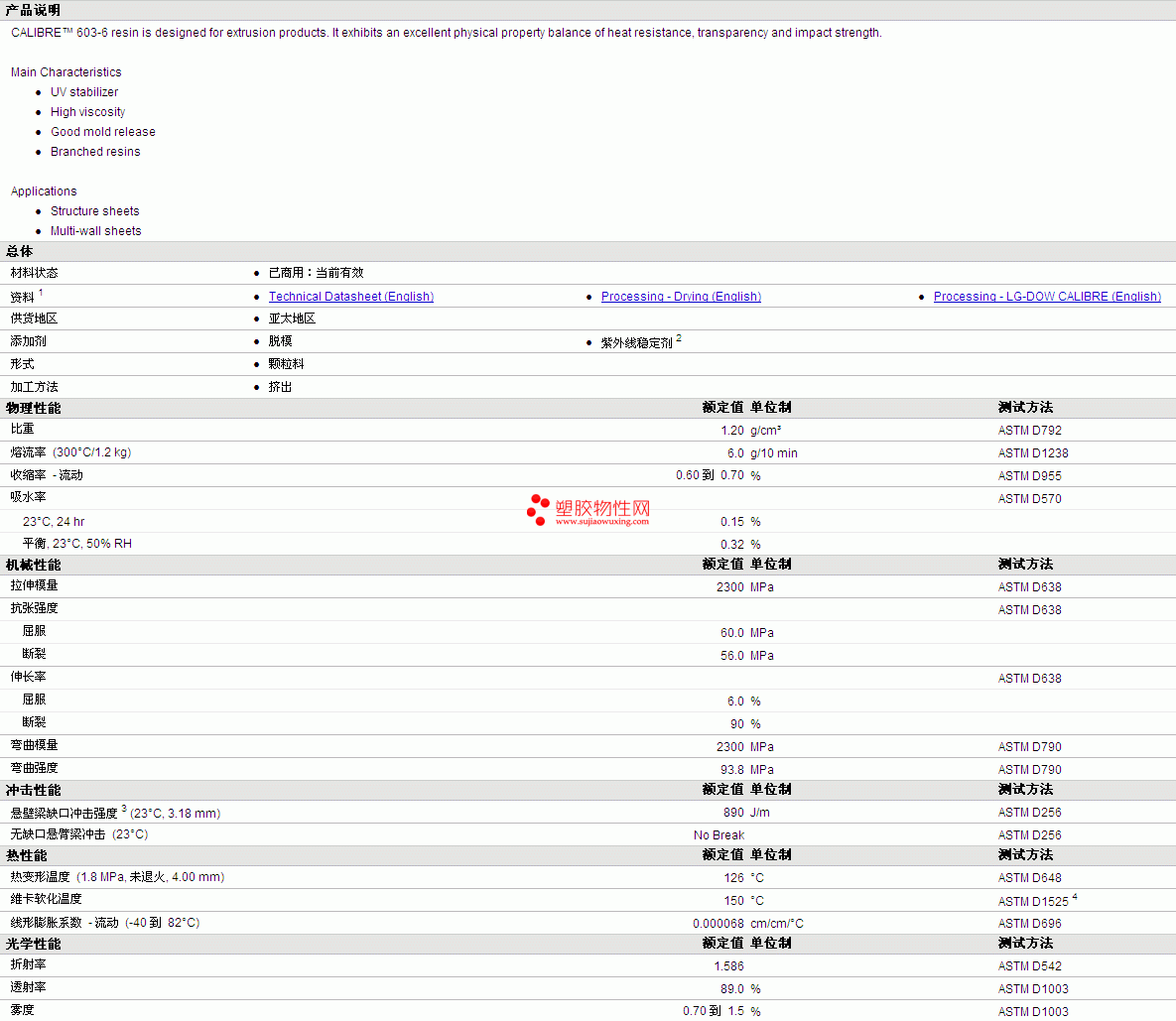Click the ASTM D648 test method
The image size is (1176, 1021).
1030,878
